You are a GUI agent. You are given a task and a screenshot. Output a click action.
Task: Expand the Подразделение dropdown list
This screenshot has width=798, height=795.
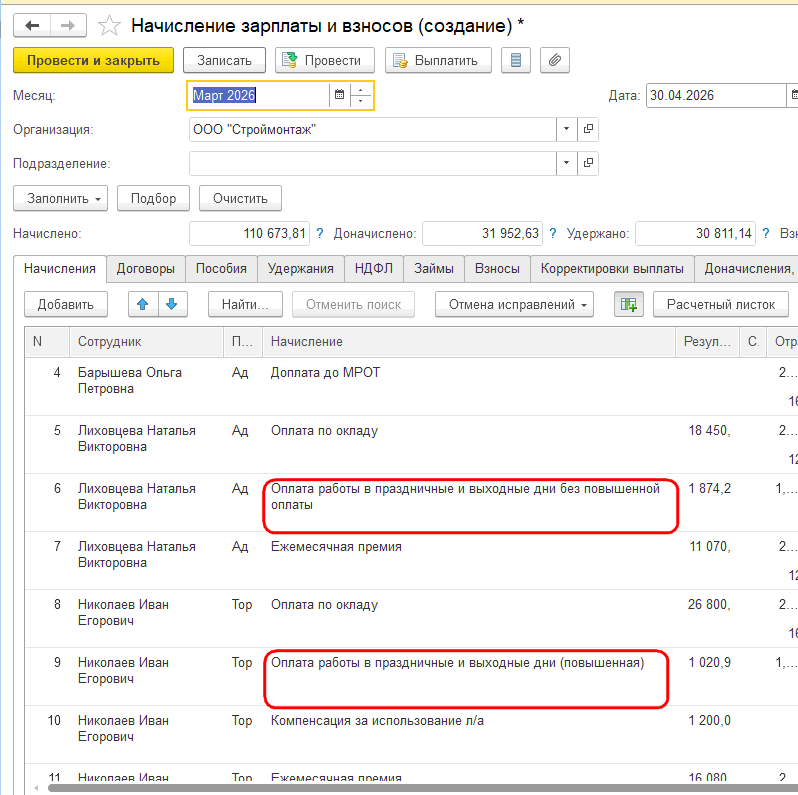[x=566, y=163]
